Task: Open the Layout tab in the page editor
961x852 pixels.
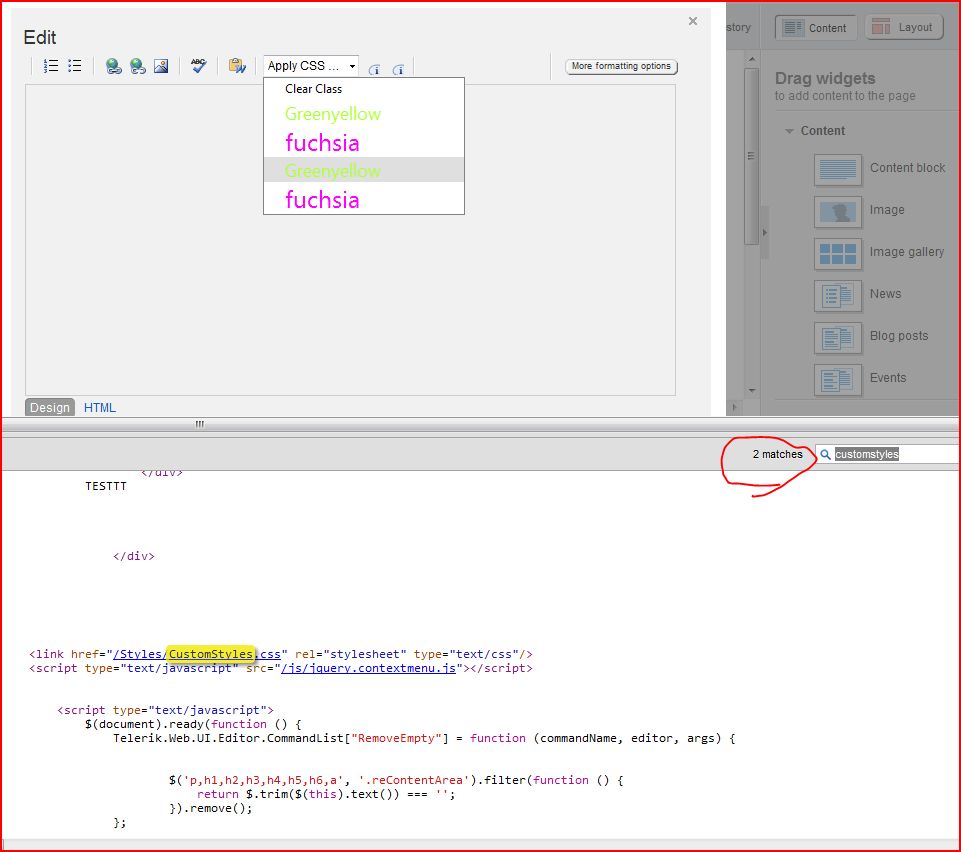Action: coord(904,27)
